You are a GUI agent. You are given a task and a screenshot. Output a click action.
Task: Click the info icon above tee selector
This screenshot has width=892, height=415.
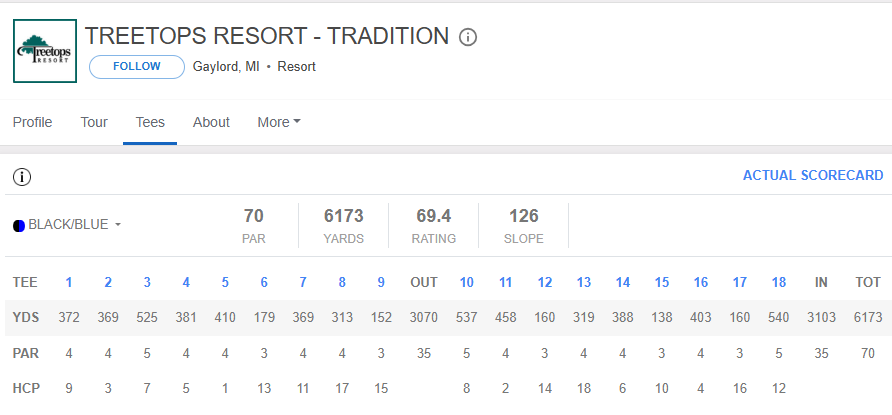pyautogui.click(x=22, y=177)
